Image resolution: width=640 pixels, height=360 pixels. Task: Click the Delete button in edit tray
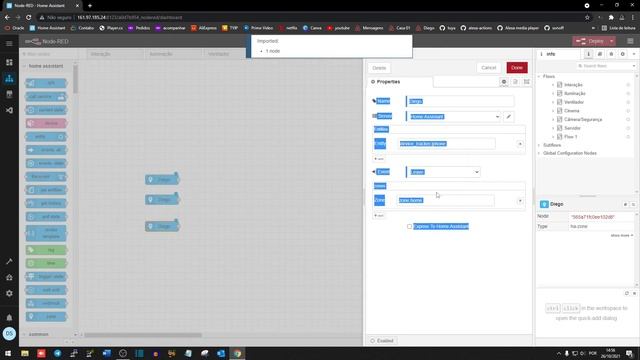point(379,68)
